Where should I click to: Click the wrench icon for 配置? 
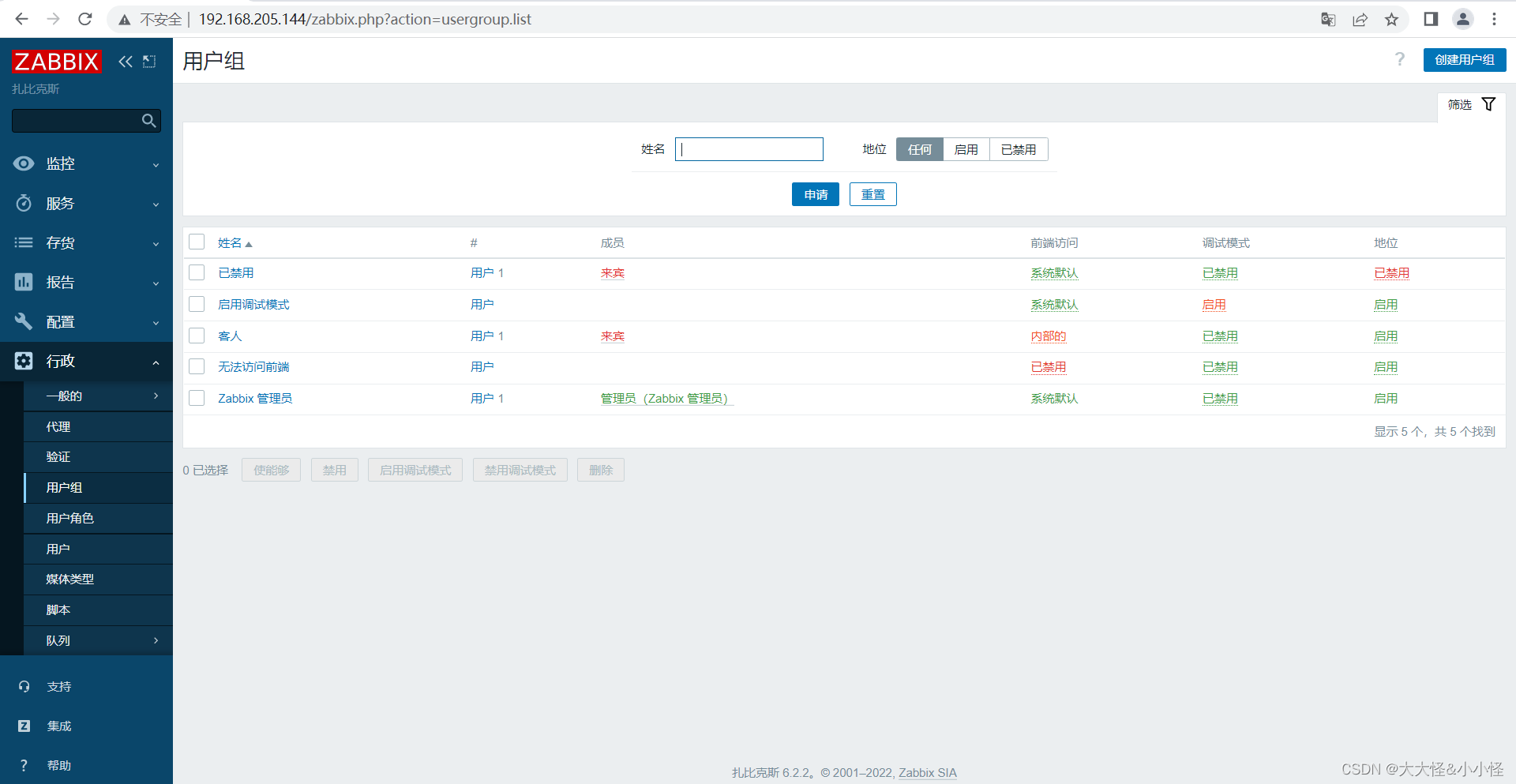pyautogui.click(x=24, y=321)
